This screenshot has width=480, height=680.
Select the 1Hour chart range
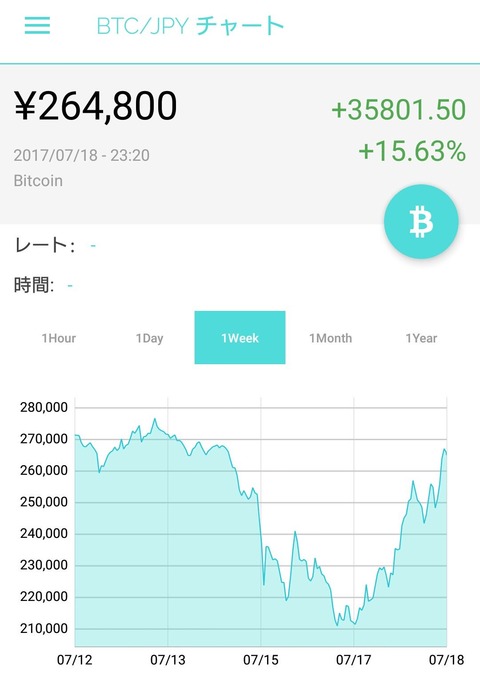click(x=59, y=338)
